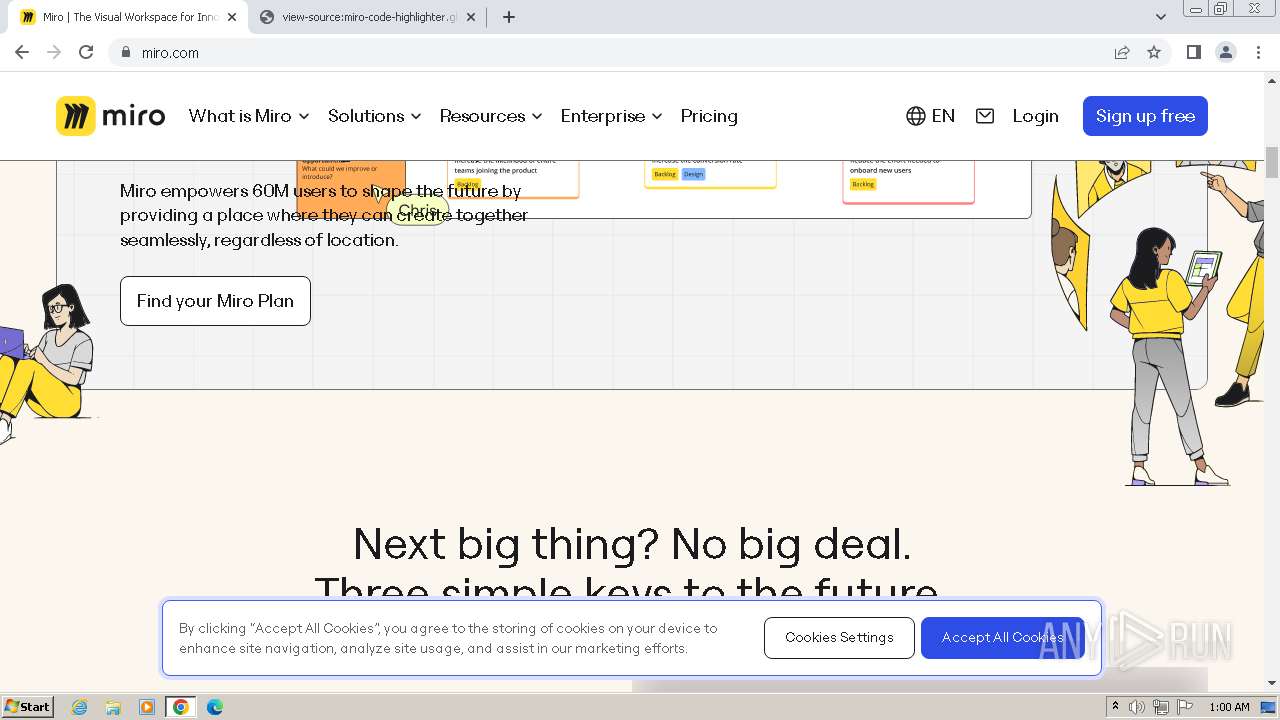This screenshot has height=720, width=1280.
Task: Open media player from taskbar
Action: coord(147,707)
